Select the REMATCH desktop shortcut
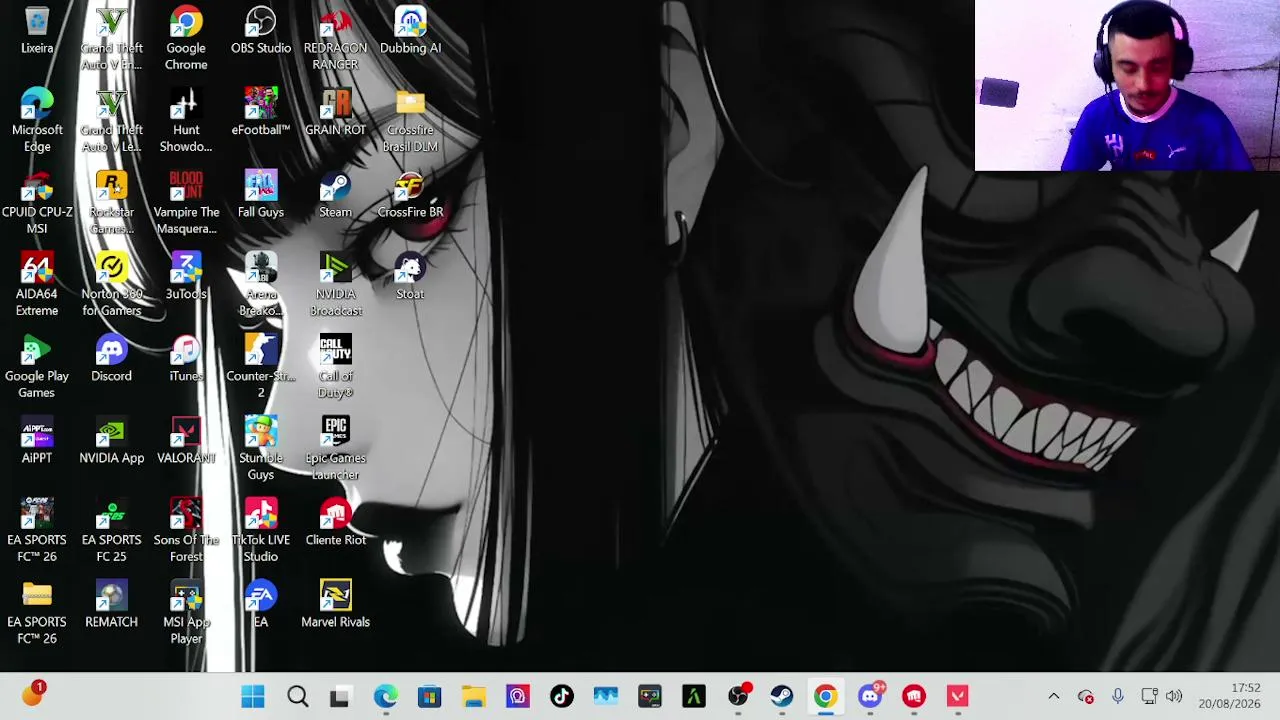This screenshot has height=720, width=1280. point(111,605)
